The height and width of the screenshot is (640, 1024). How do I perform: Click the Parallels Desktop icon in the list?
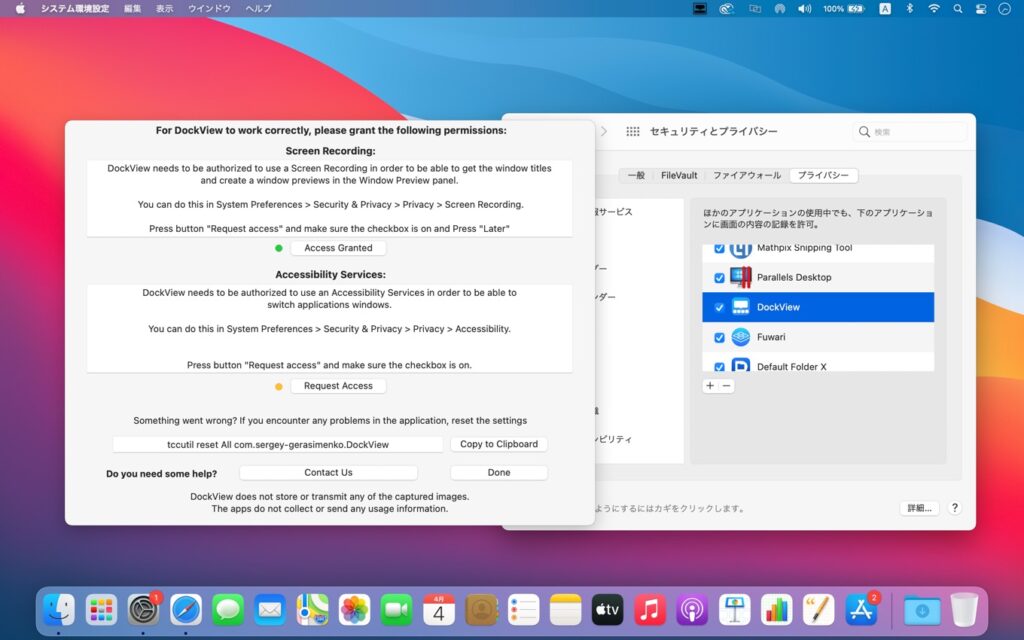739,277
